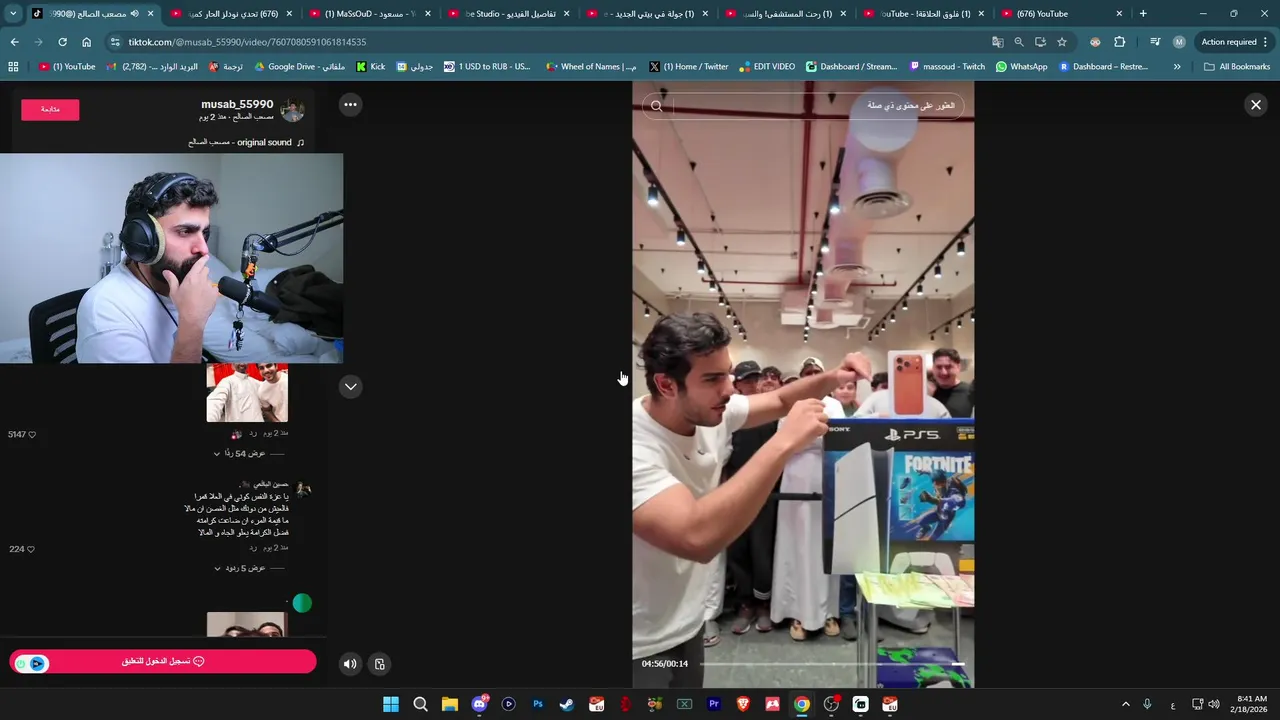
Task: Open Discord from the taskbar
Action: point(479,704)
